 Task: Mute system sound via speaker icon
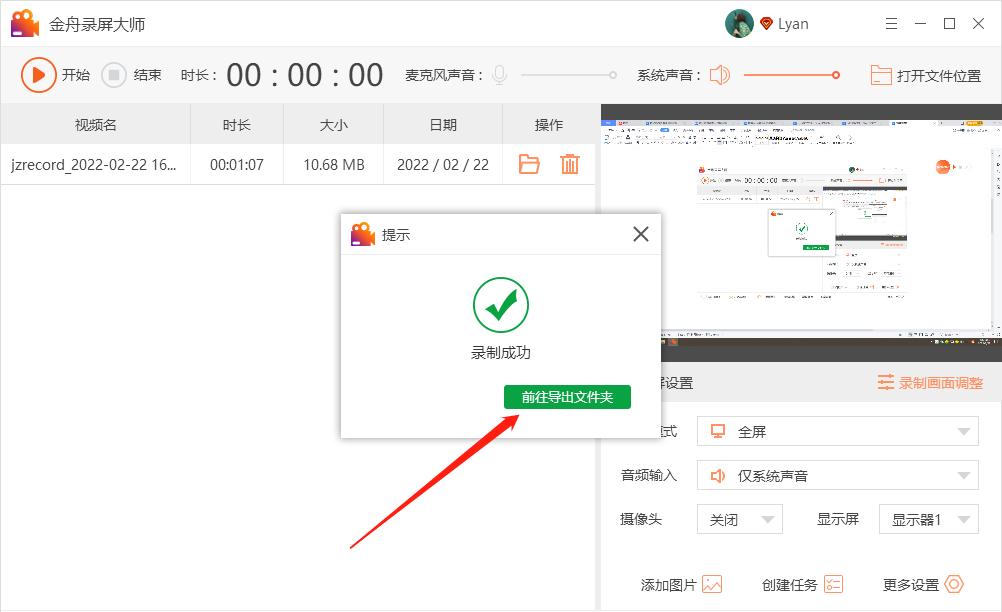pyautogui.click(x=719, y=73)
